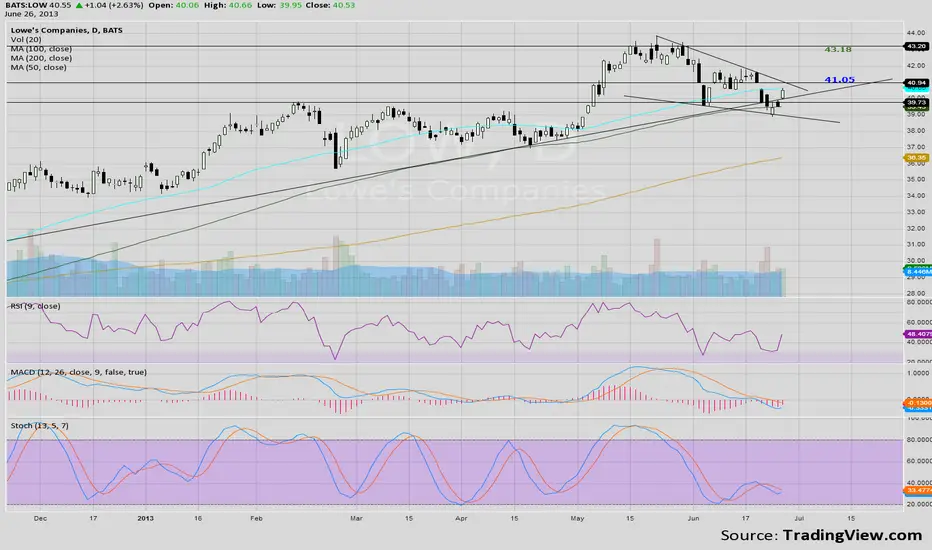Select the Vol (20) indicator label

(x=26, y=39)
